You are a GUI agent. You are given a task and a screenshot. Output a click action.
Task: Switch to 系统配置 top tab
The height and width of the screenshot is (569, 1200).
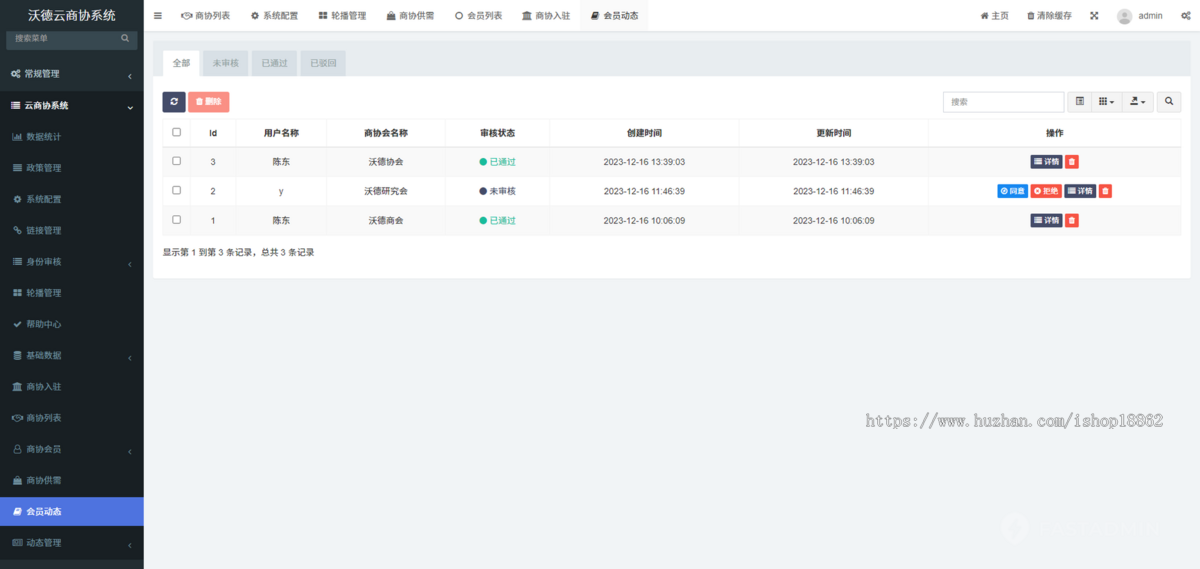(x=274, y=16)
